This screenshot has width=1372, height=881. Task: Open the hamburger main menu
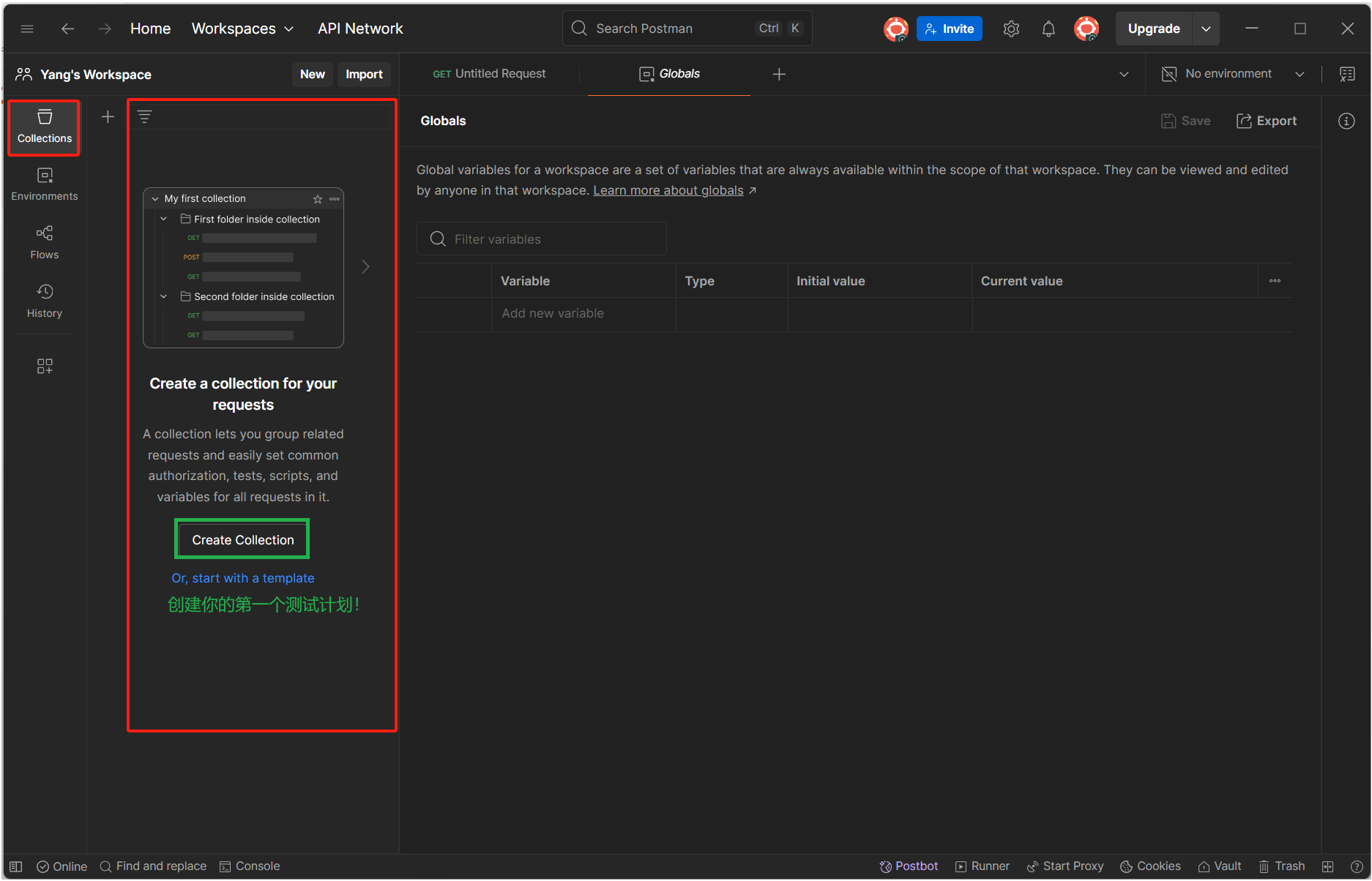[27, 29]
